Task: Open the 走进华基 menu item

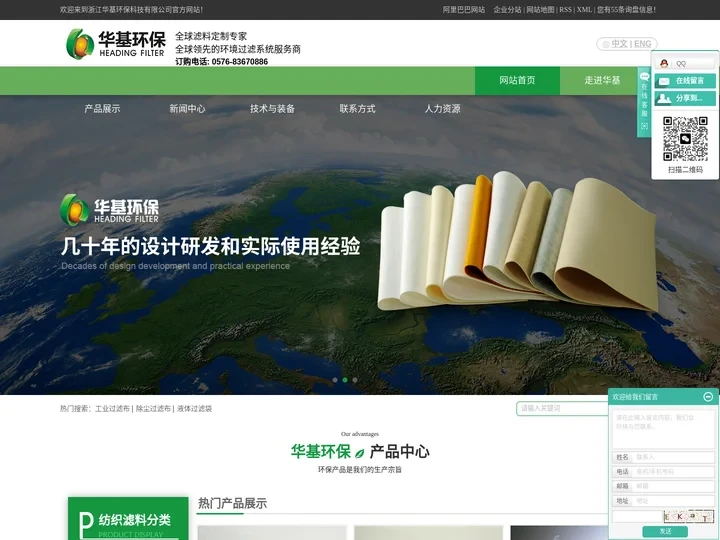Action: click(x=602, y=80)
